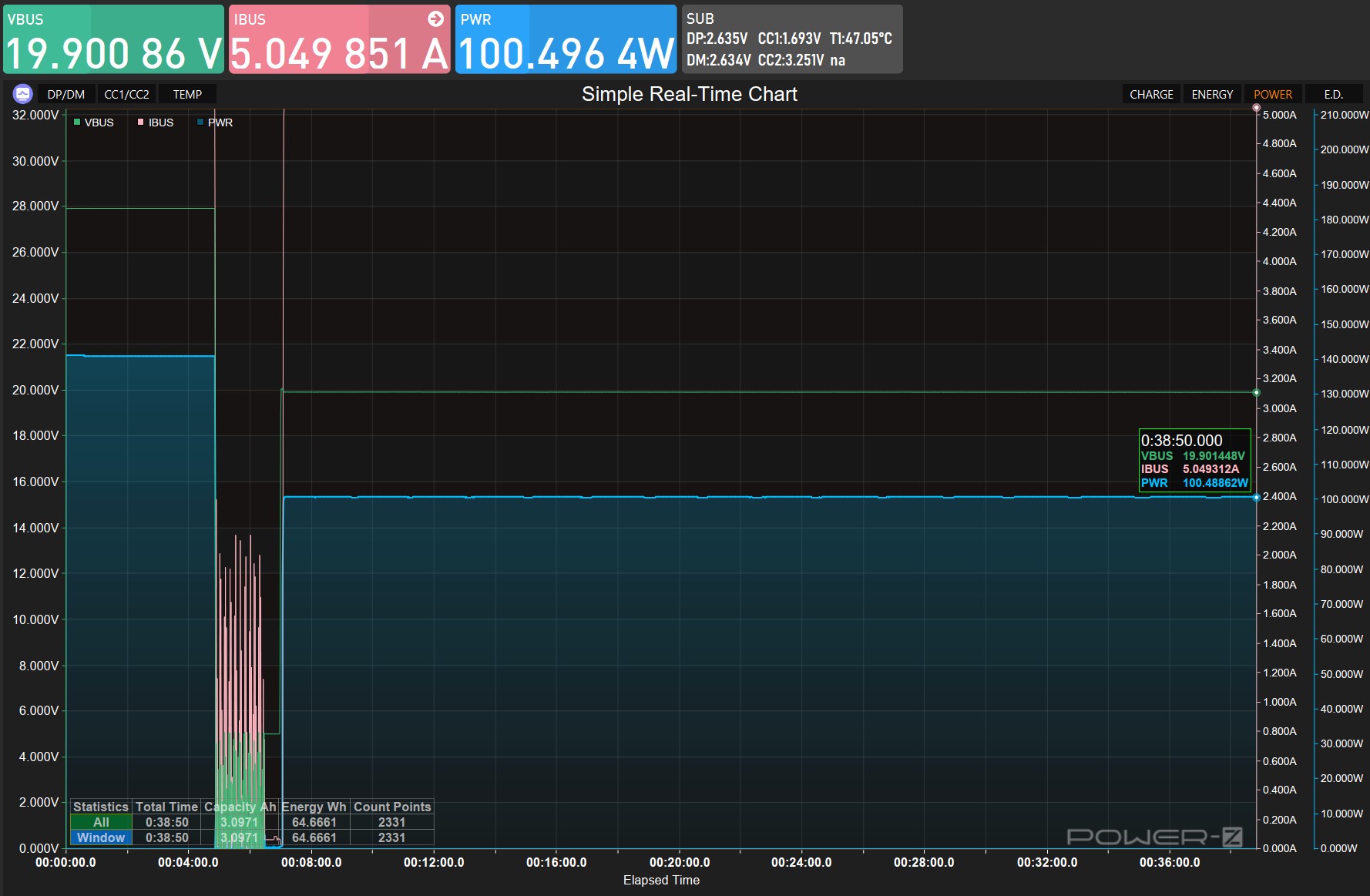The height and width of the screenshot is (896, 1370).
Task: Toggle the DP/DM trace button
Action: 66,94
